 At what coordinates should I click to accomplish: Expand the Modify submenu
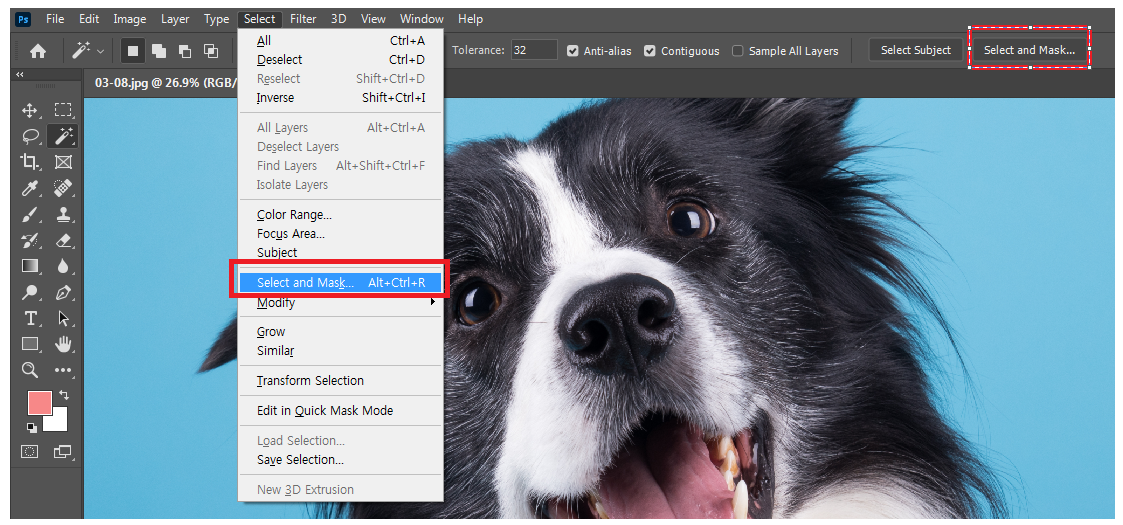tap(340, 303)
